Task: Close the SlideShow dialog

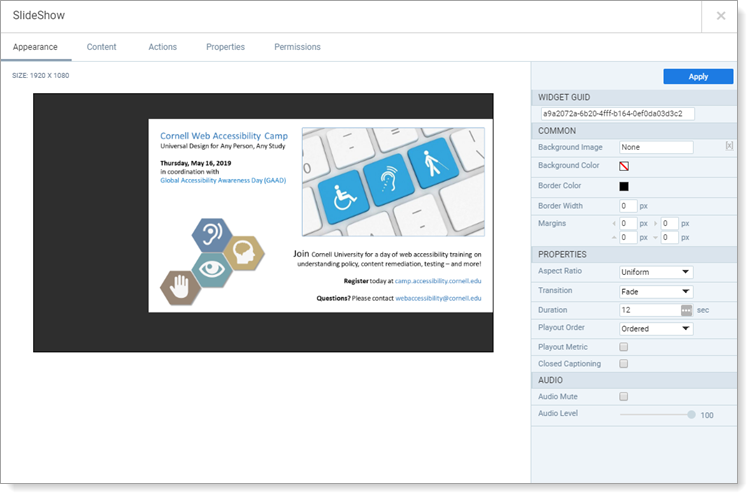Action: pyautogui.click(x=720, y=16)
